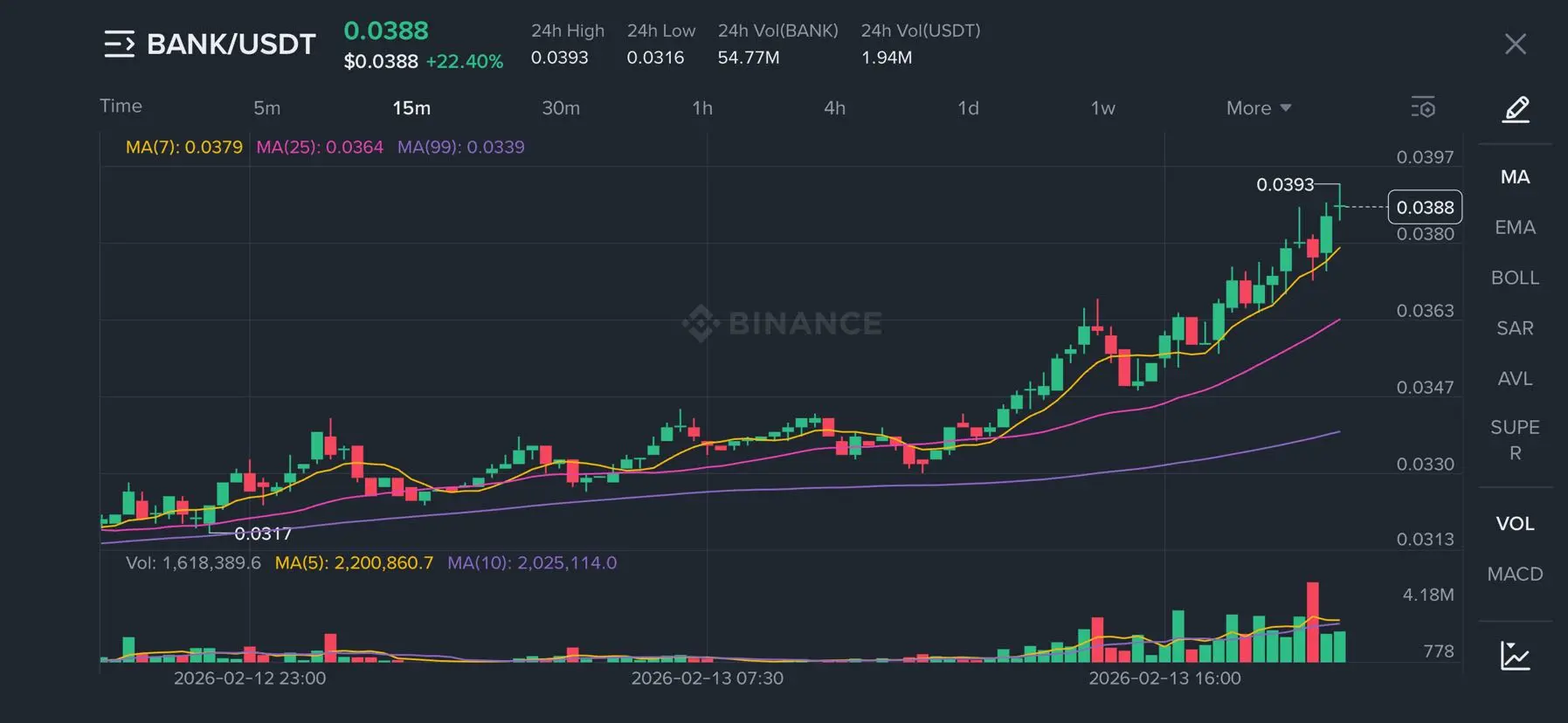Close the chart with the X button
This screenshot has width=1568, height=723.
click(x=1516, y=45)
